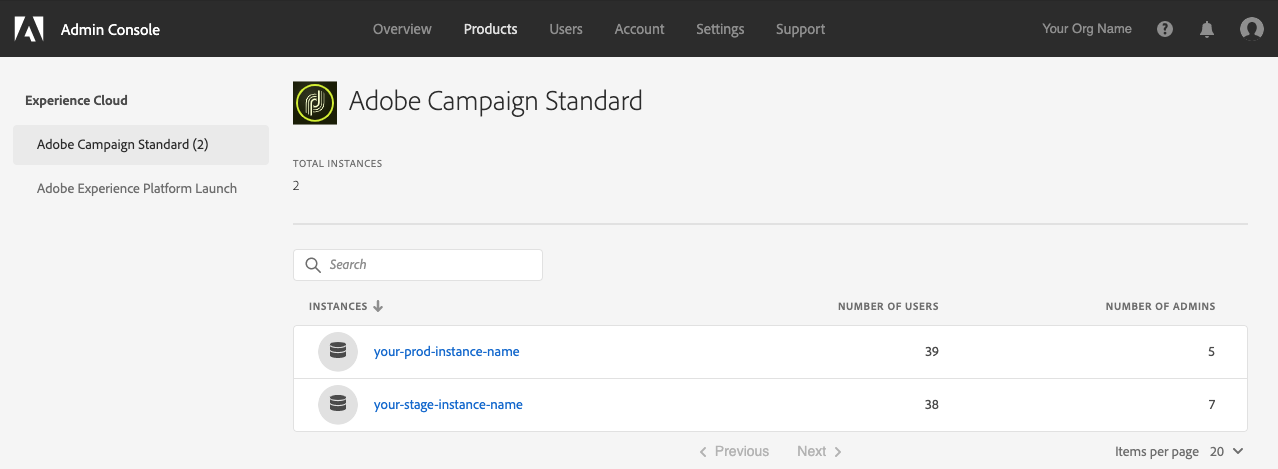Sort by the Instances column arrow
1278x469 pixels.
[x=378, y=306]
